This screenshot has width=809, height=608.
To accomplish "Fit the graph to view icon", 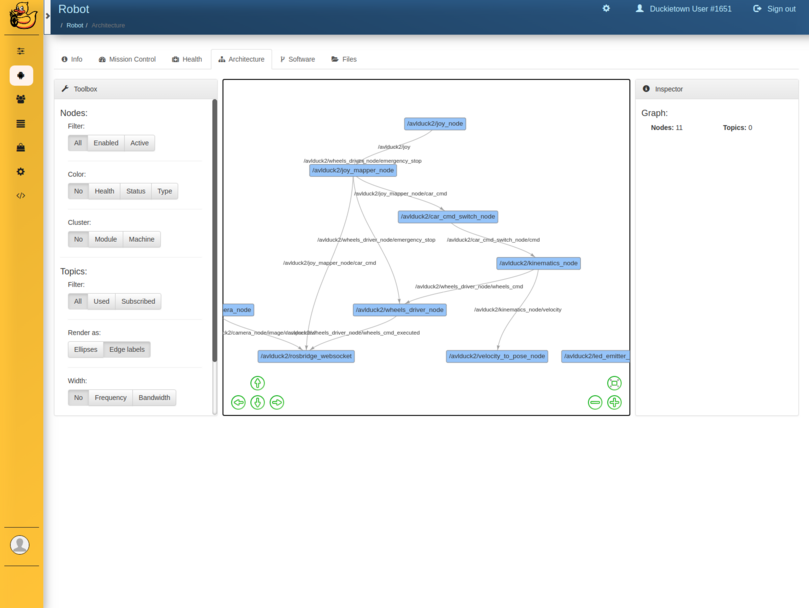I will point(614,383).
